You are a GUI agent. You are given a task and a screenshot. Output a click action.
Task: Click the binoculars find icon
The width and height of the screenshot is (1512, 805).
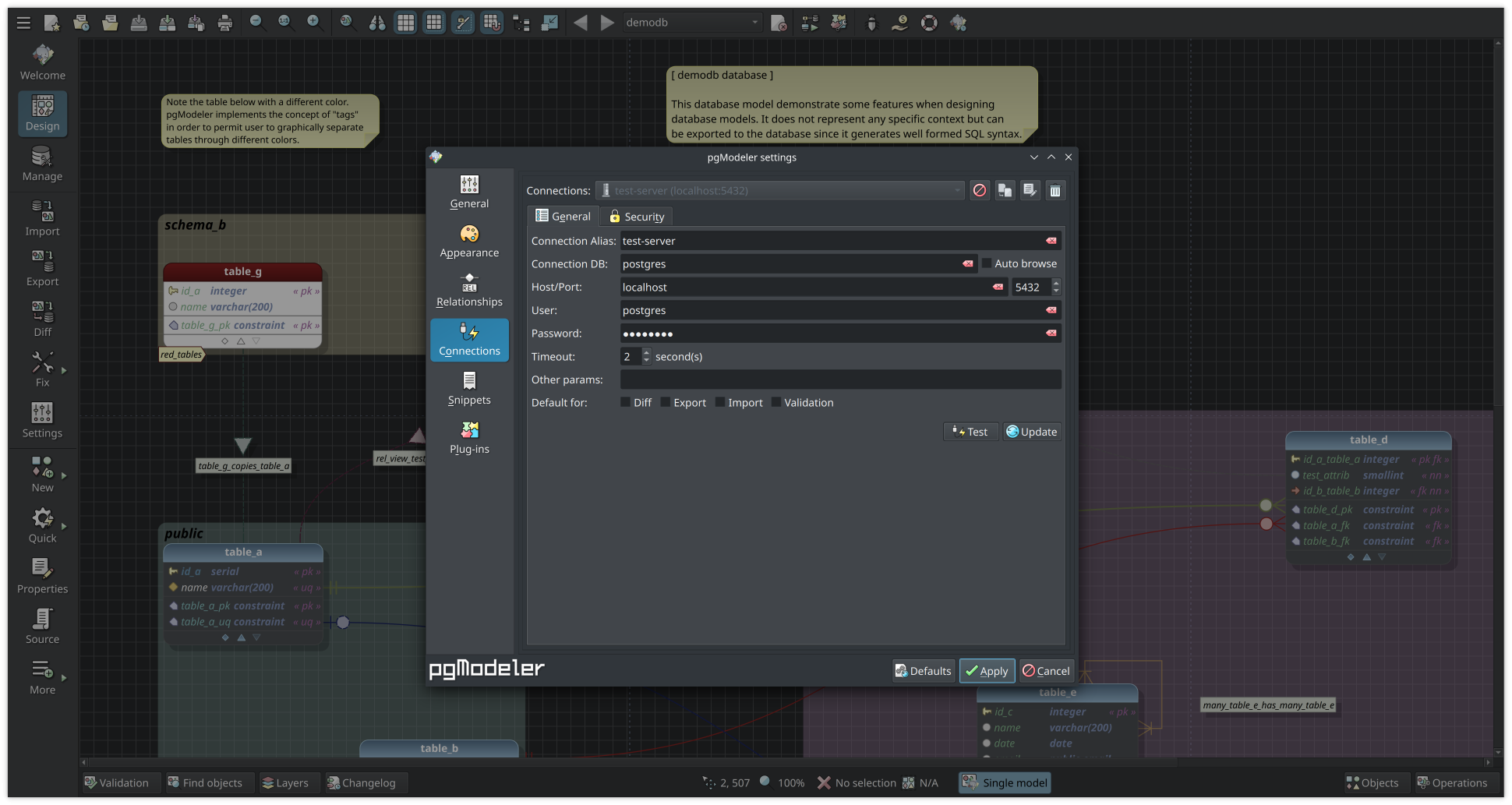[x=377, y=23]
